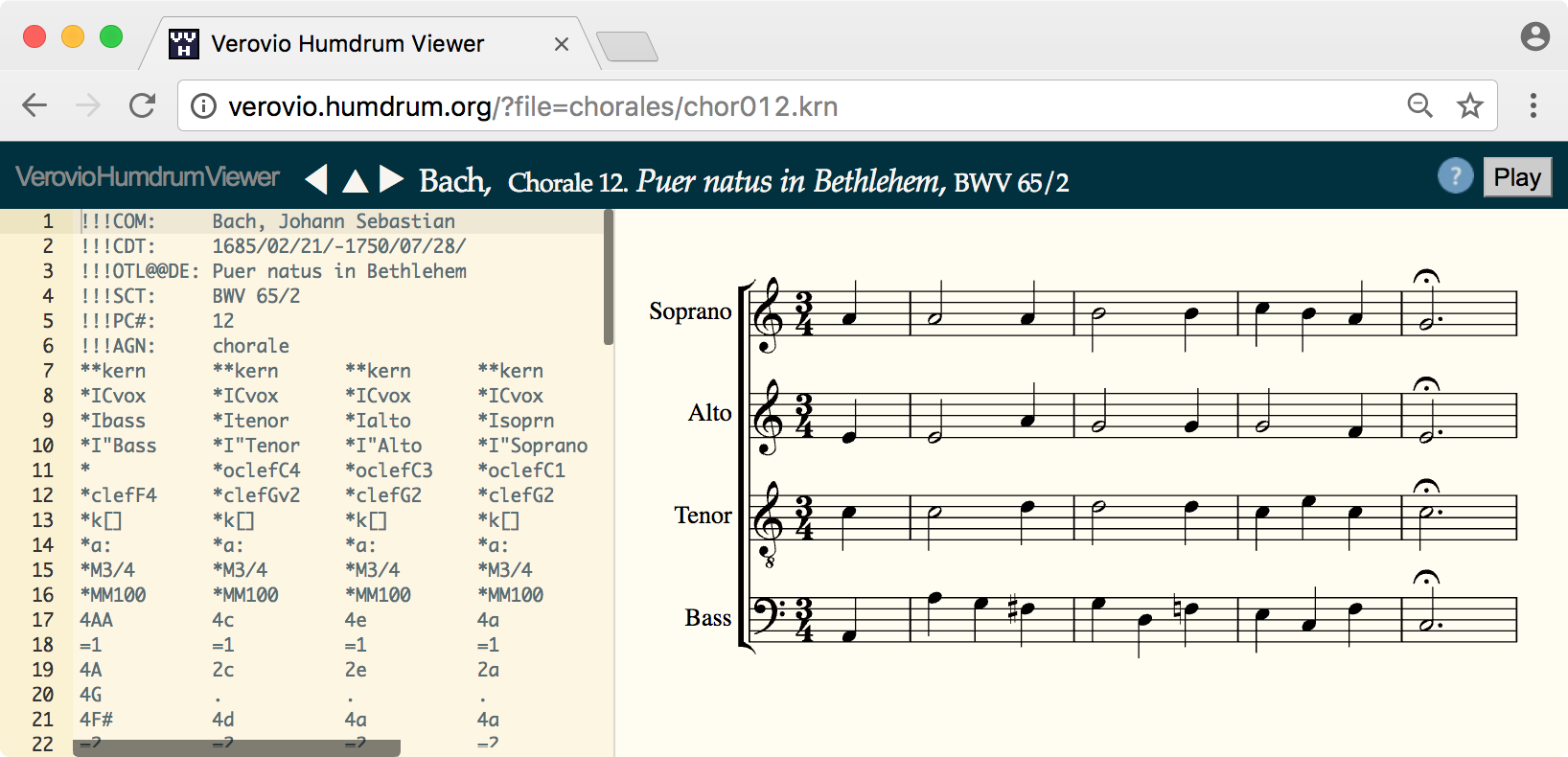The image size is (1568, 757).
Task: Click the Play button
Action: tap(1517, 177)
